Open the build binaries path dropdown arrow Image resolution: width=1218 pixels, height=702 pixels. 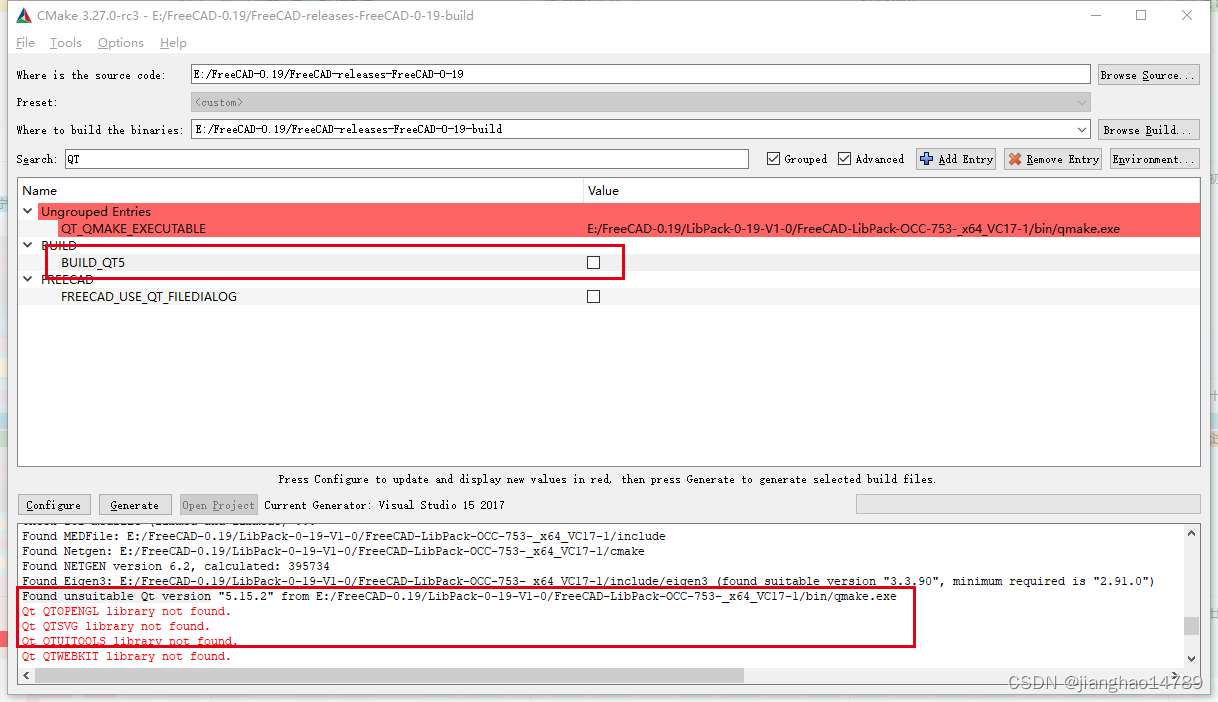[1082, 130]
